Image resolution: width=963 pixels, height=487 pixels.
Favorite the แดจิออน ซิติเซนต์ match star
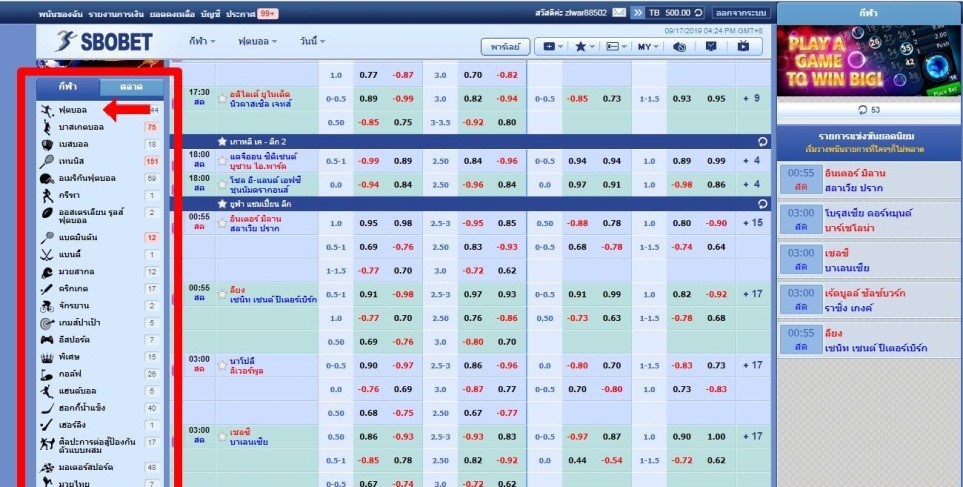[x=222, y=161]
